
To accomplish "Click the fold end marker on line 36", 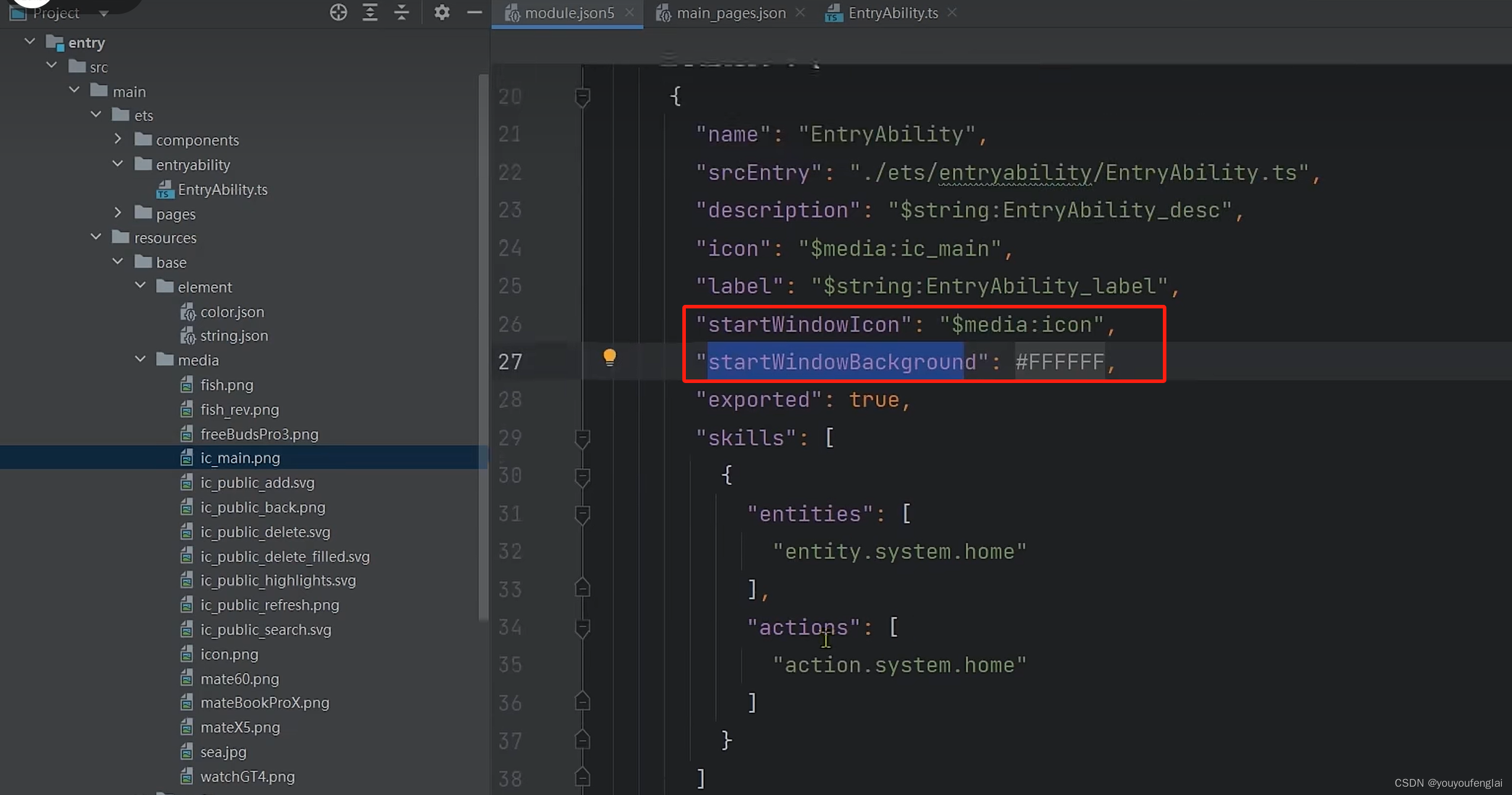I will click(x=582, y=701).
